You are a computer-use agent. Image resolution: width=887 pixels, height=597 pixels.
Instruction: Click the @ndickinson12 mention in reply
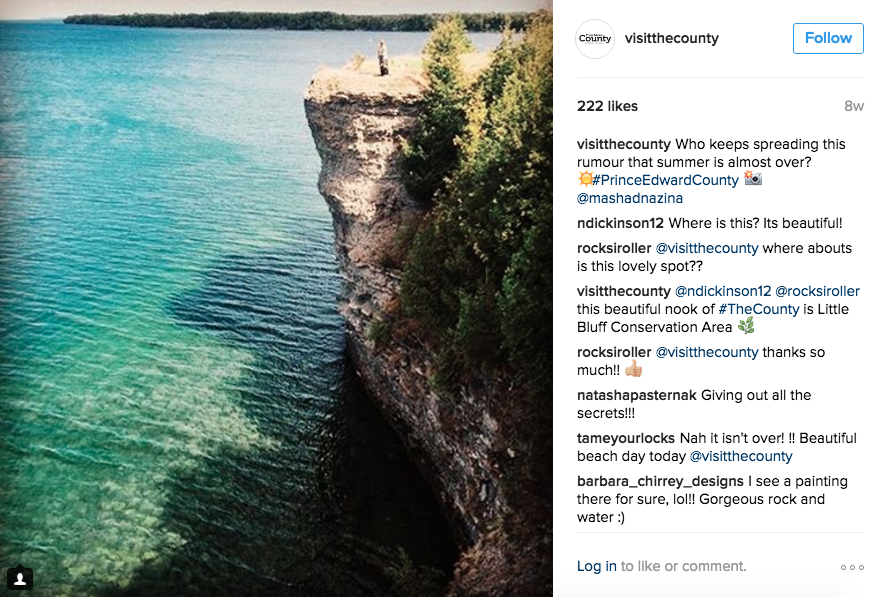723,291
